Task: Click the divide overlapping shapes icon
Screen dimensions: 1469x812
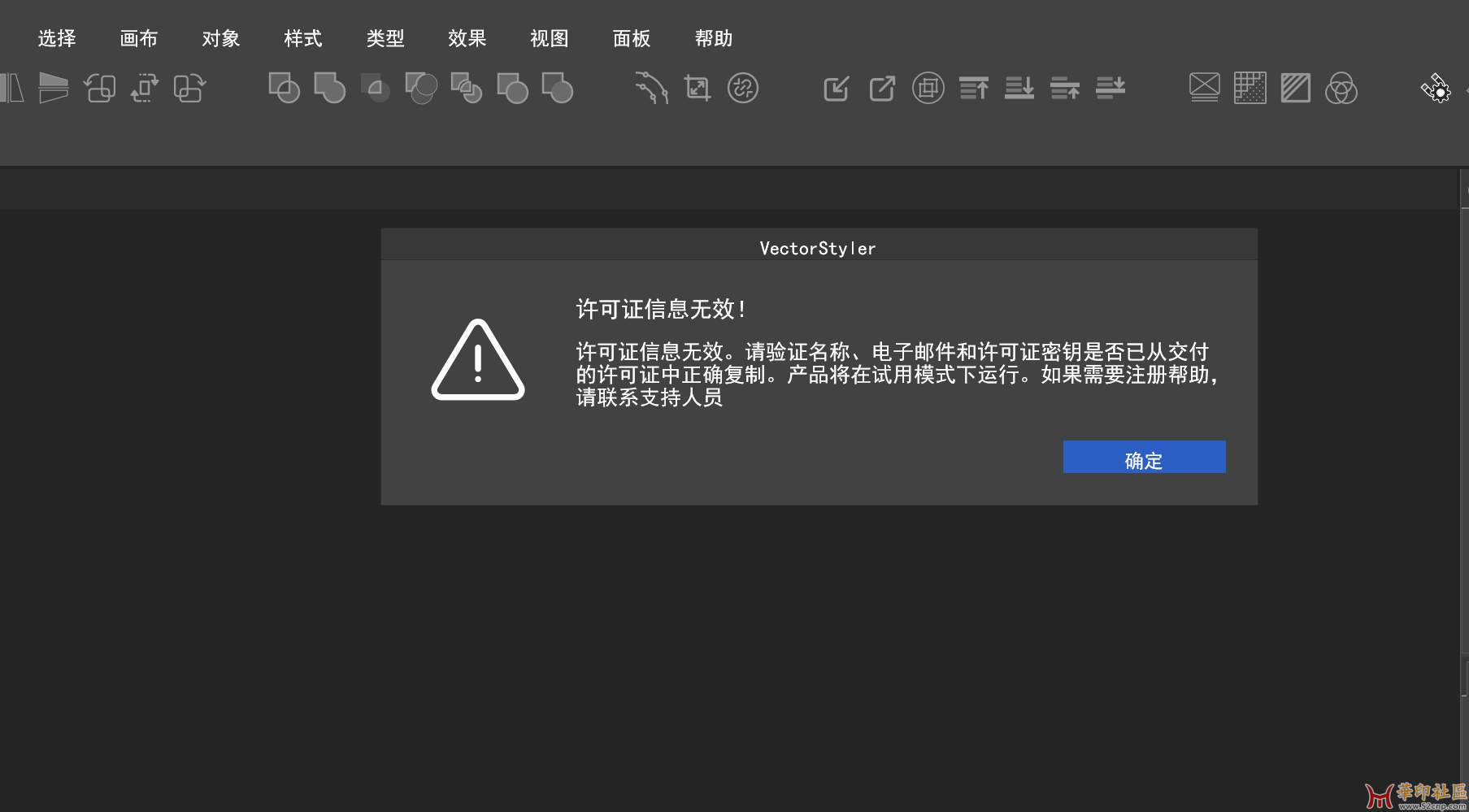Action: (x=467, y=88)
